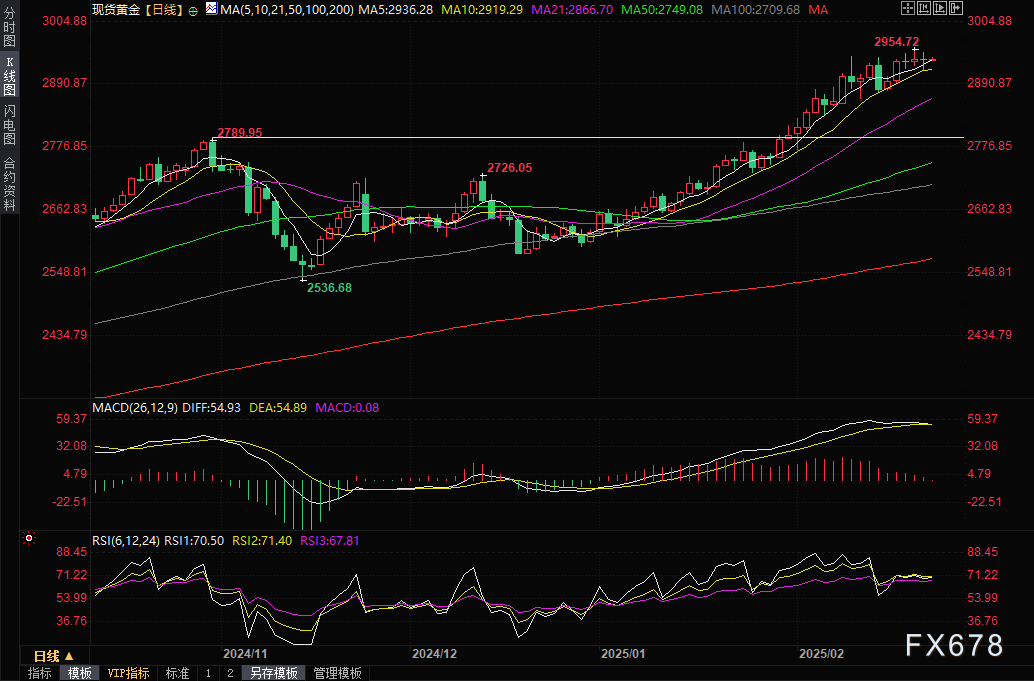Open the 合约资料 side tab
This screenshot has height=681, width=1034.
pyautogui.click(x=10, y=183)
